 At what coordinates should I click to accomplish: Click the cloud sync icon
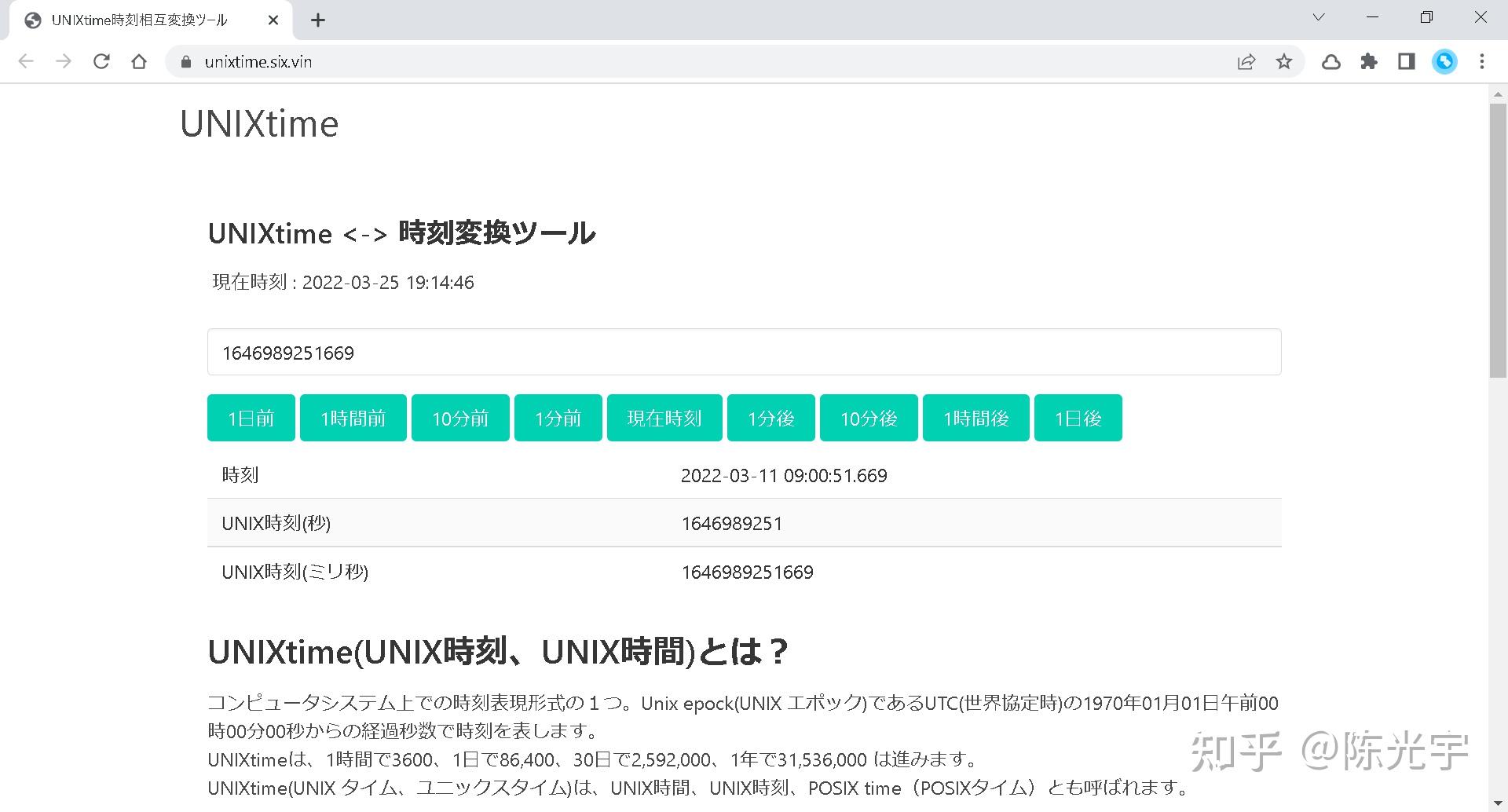[1331, 61]
